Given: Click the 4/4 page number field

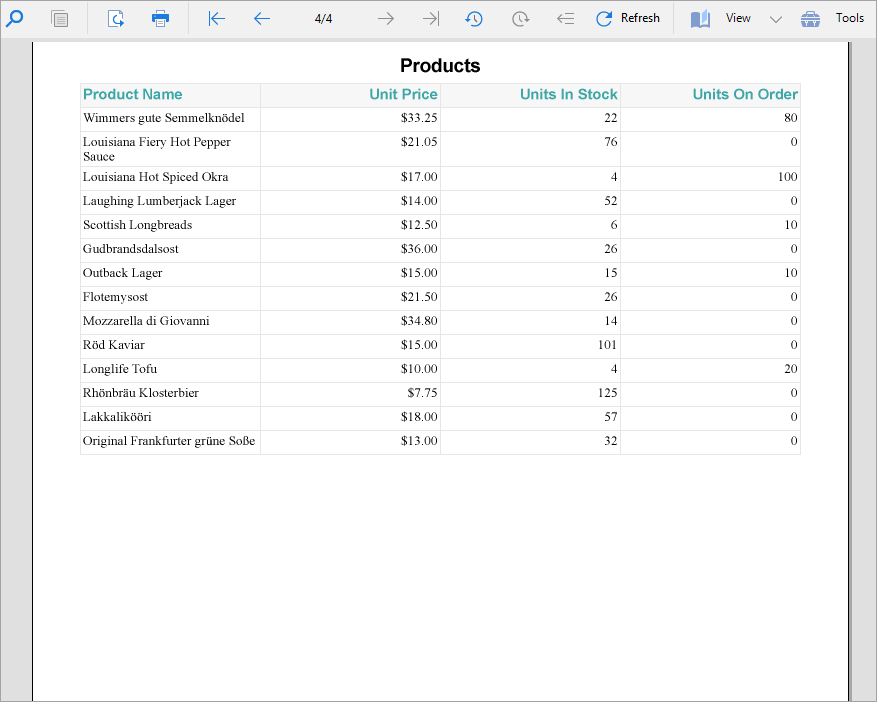Looking at the screenshot, I should 323,18.
